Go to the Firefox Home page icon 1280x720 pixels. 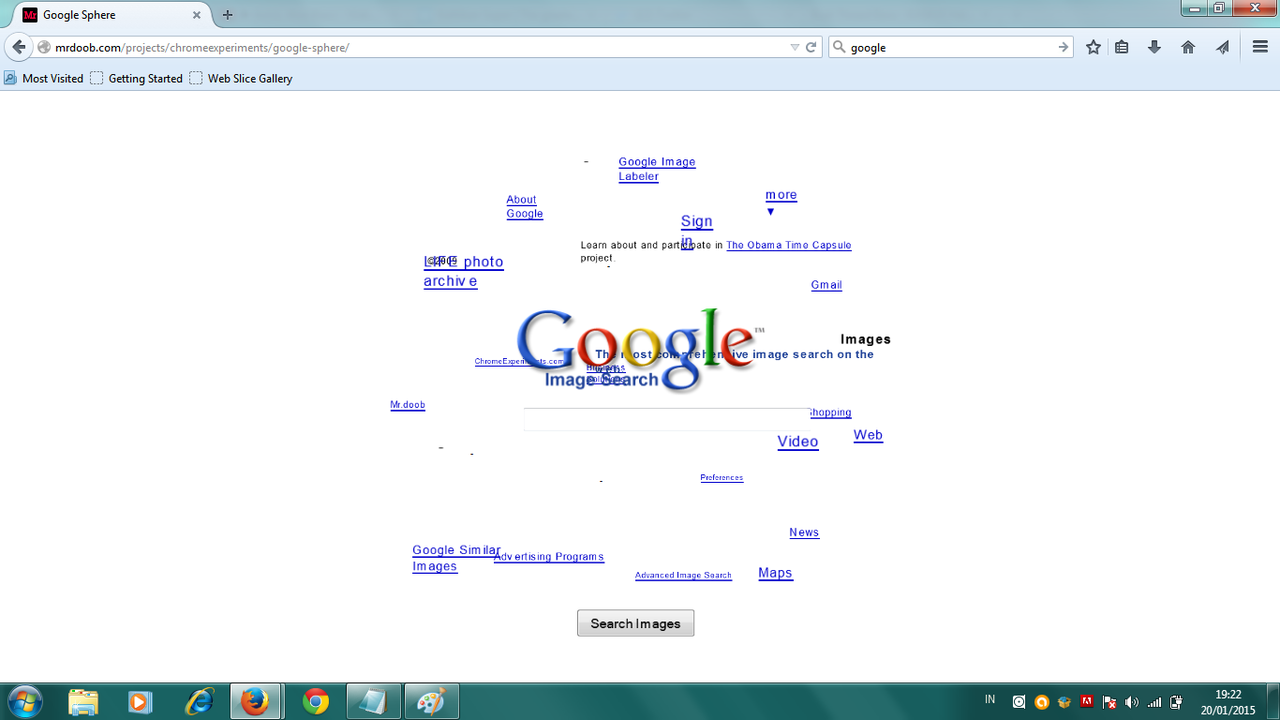click(1188, 47)
